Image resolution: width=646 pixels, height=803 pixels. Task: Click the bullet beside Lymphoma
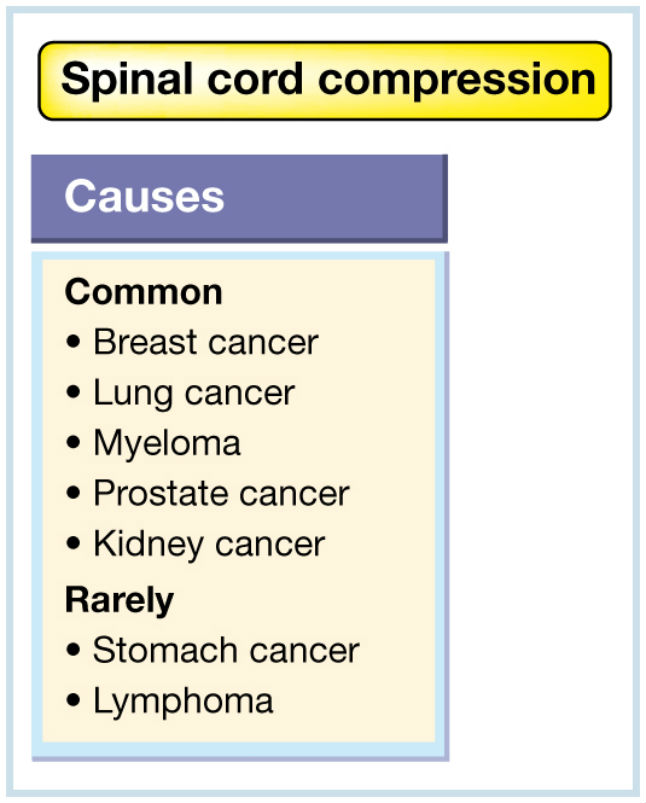[x=74, y=700]
